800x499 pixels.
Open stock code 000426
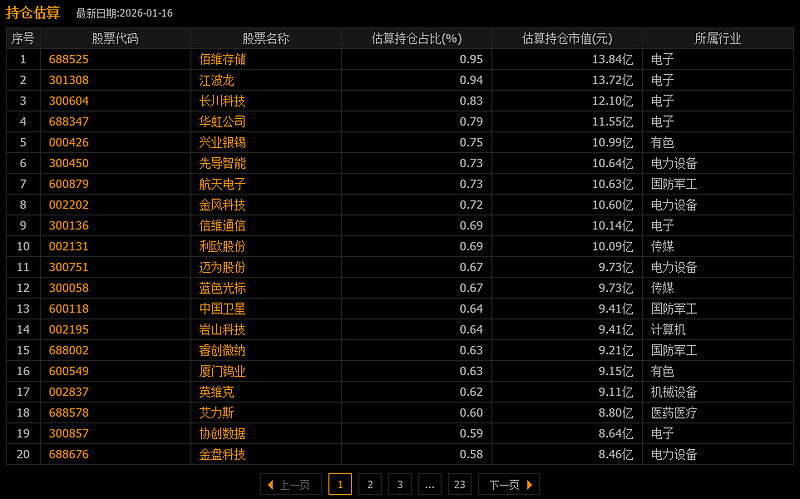pos(69,142)
